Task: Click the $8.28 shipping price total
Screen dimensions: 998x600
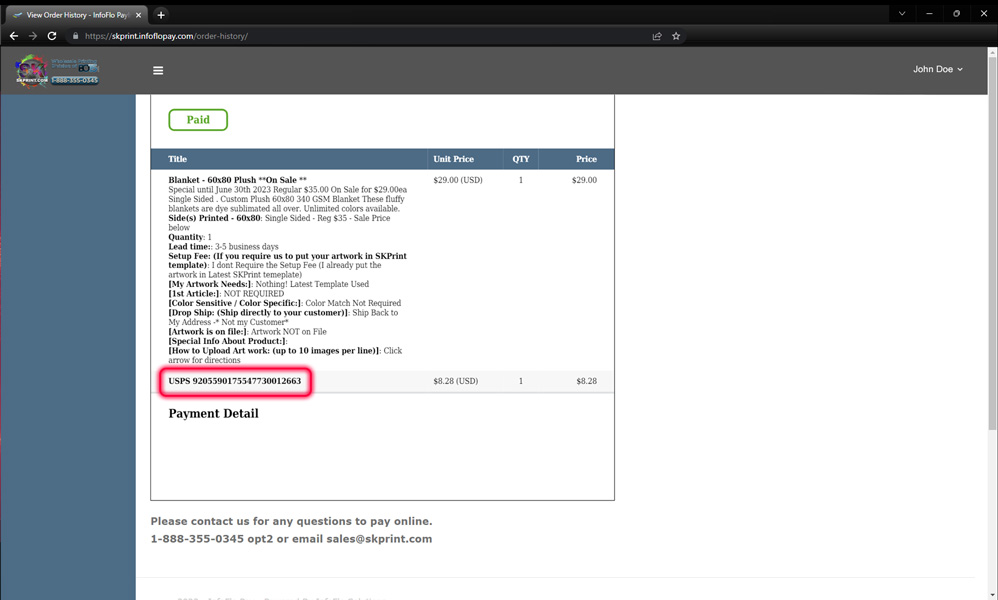Action: coord(587,381)
